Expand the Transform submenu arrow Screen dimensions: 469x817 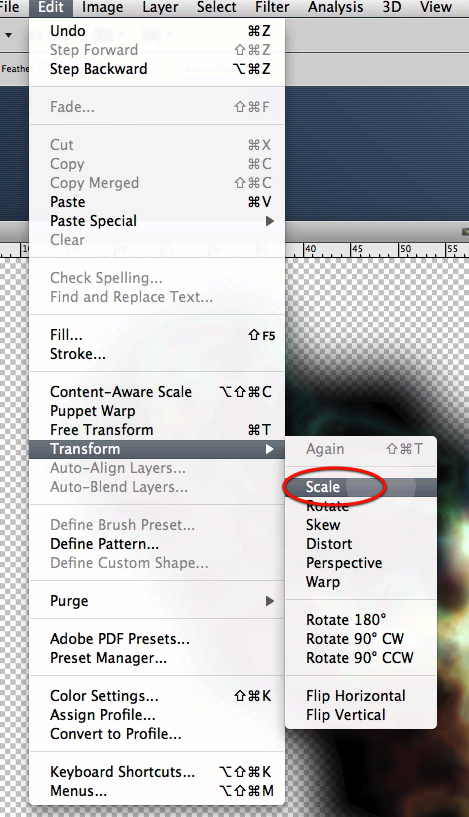point(269,449)
